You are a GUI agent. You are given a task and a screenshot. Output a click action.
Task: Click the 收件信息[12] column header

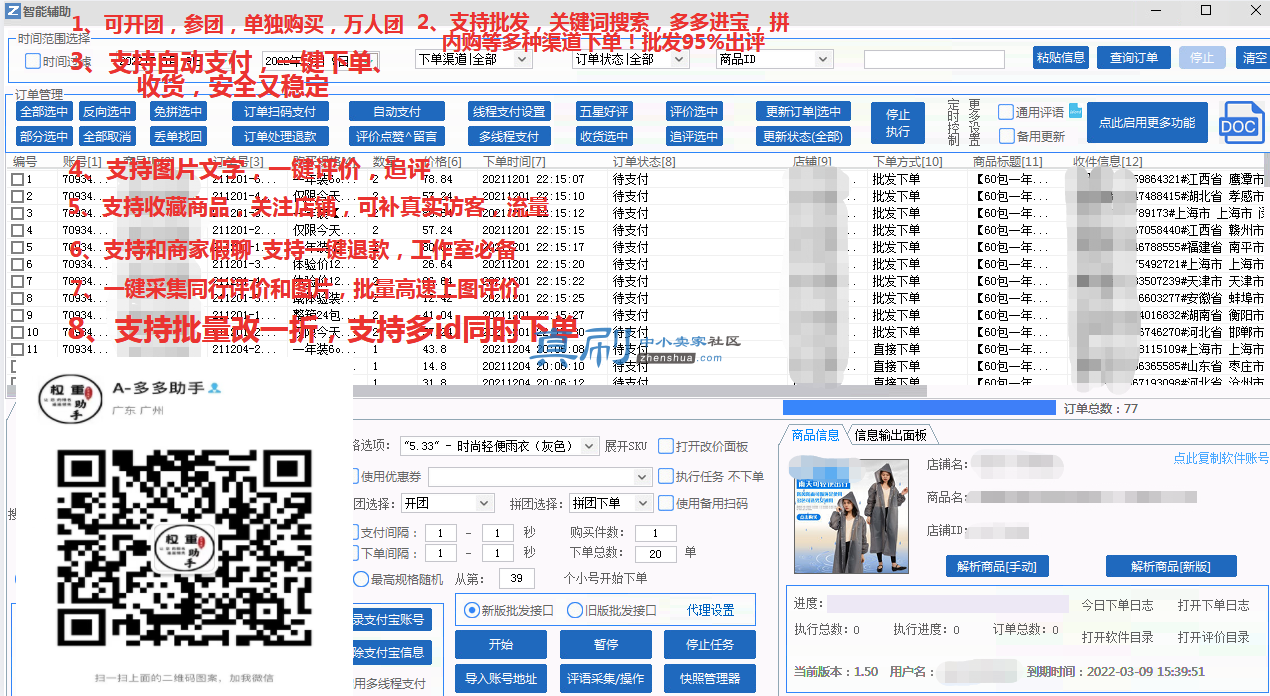click(x=1108, y=161)
